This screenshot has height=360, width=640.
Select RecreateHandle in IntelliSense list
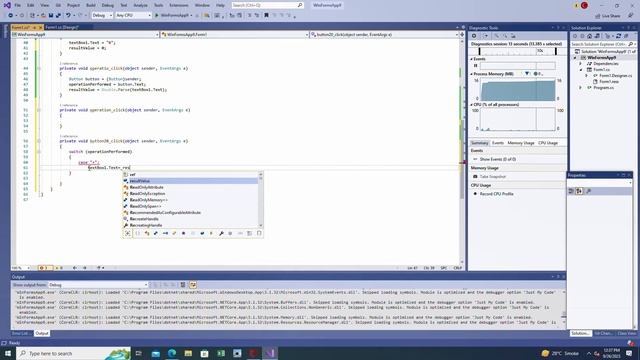click(190, 219)
